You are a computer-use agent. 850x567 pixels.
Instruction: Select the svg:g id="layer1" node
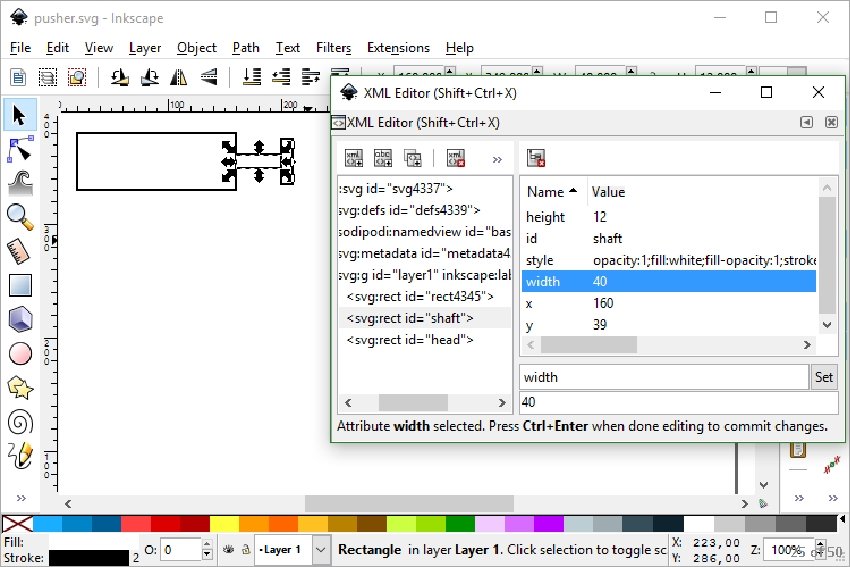[x=424, y=275]
